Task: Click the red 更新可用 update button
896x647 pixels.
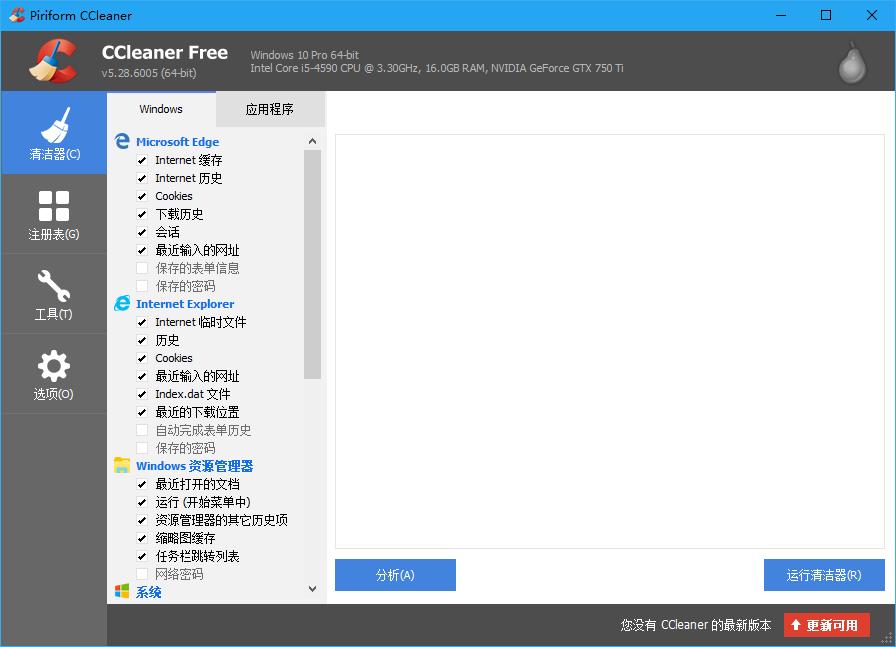Action: click(826, 625)
